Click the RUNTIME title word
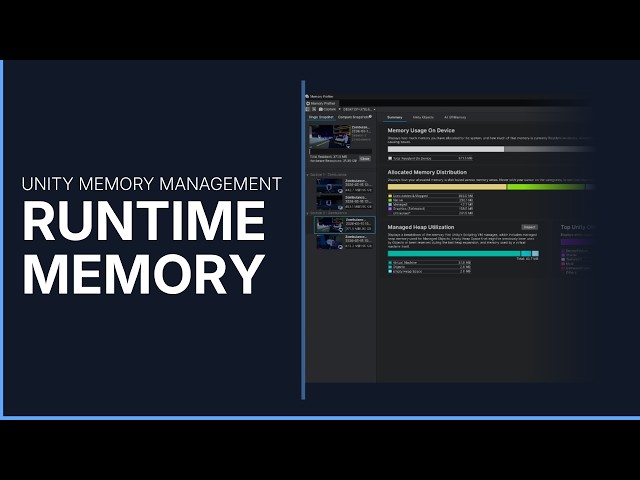Viewport: 640px width, 480px height. click(x=144, y=221)
